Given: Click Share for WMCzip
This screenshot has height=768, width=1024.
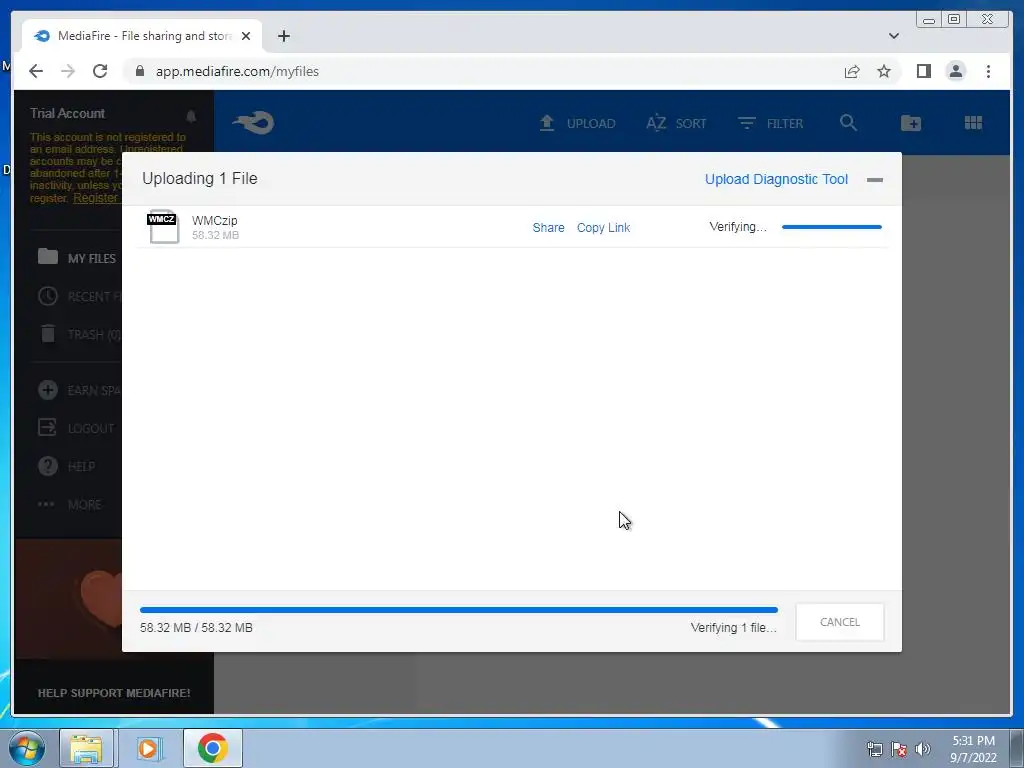Looking at the screenshot, I should tap(548, 227).
